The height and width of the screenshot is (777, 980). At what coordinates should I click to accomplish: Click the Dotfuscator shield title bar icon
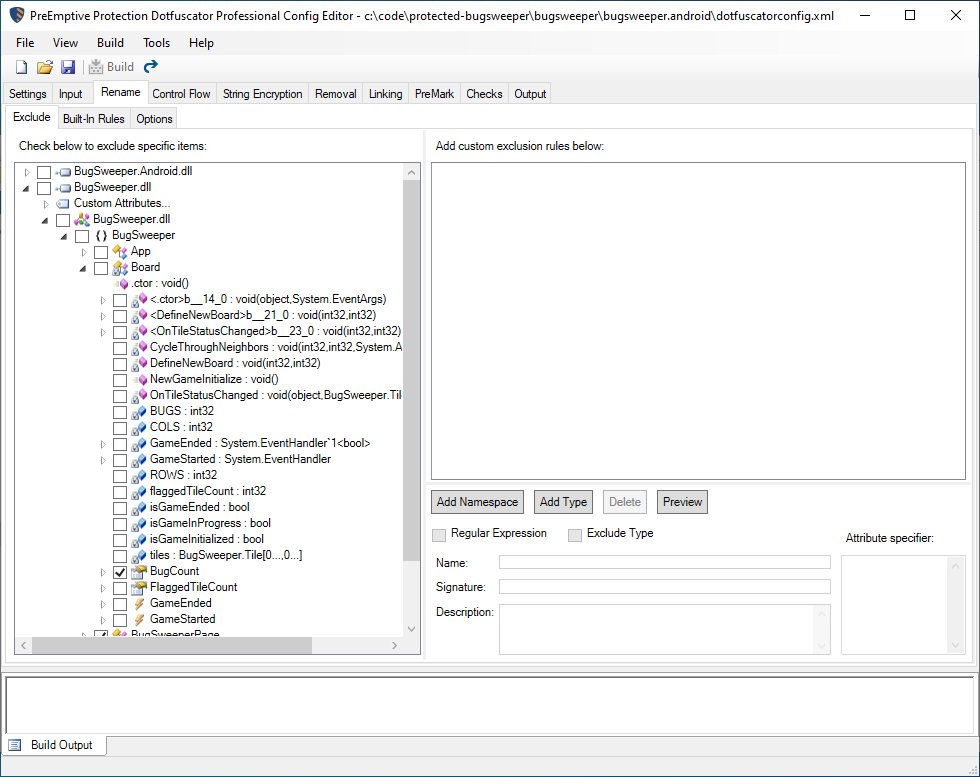pyautogui.click(x=17, y=15)
